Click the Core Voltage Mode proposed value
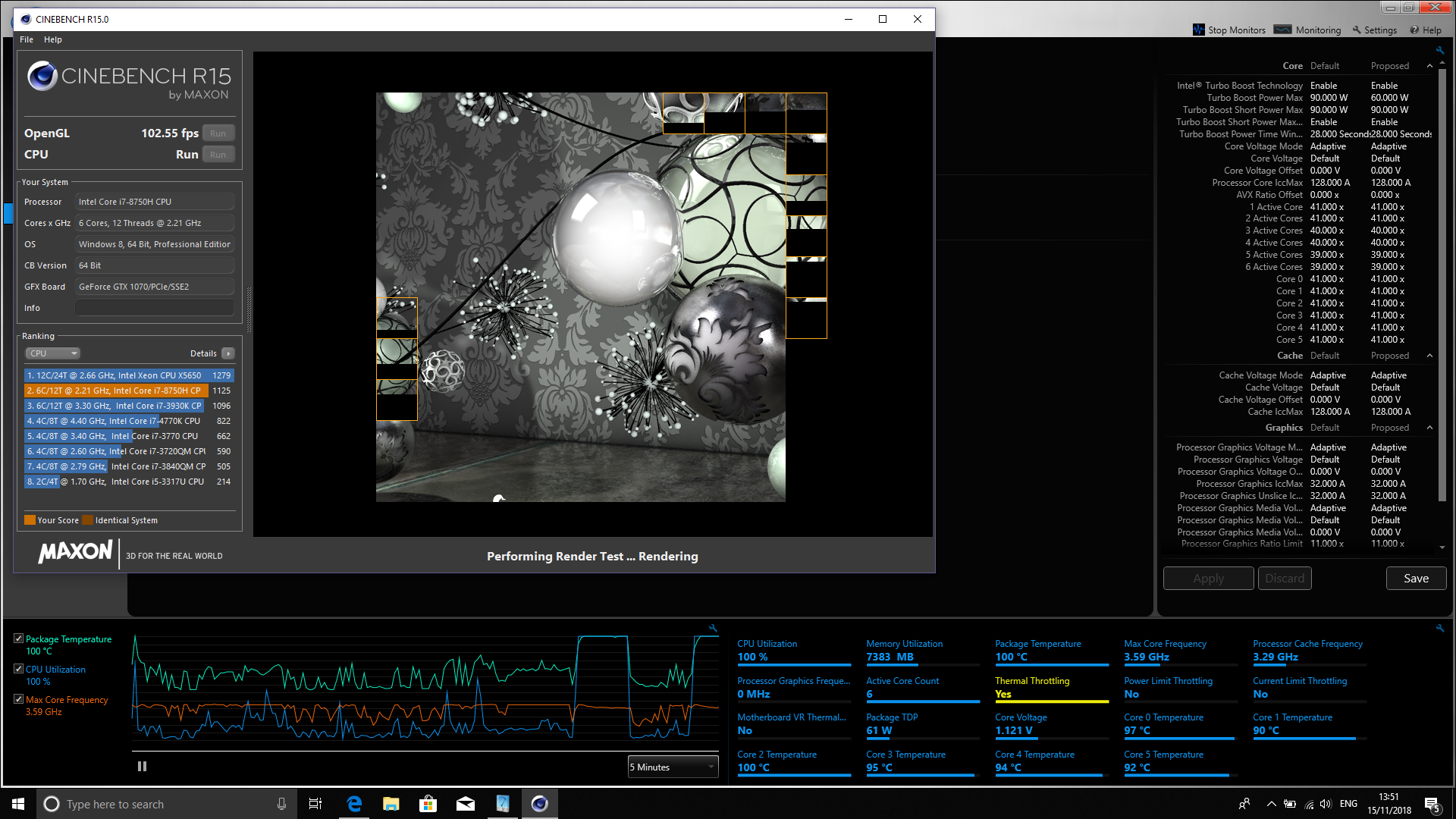1456x819 pixels. [x=1389, y=146]
